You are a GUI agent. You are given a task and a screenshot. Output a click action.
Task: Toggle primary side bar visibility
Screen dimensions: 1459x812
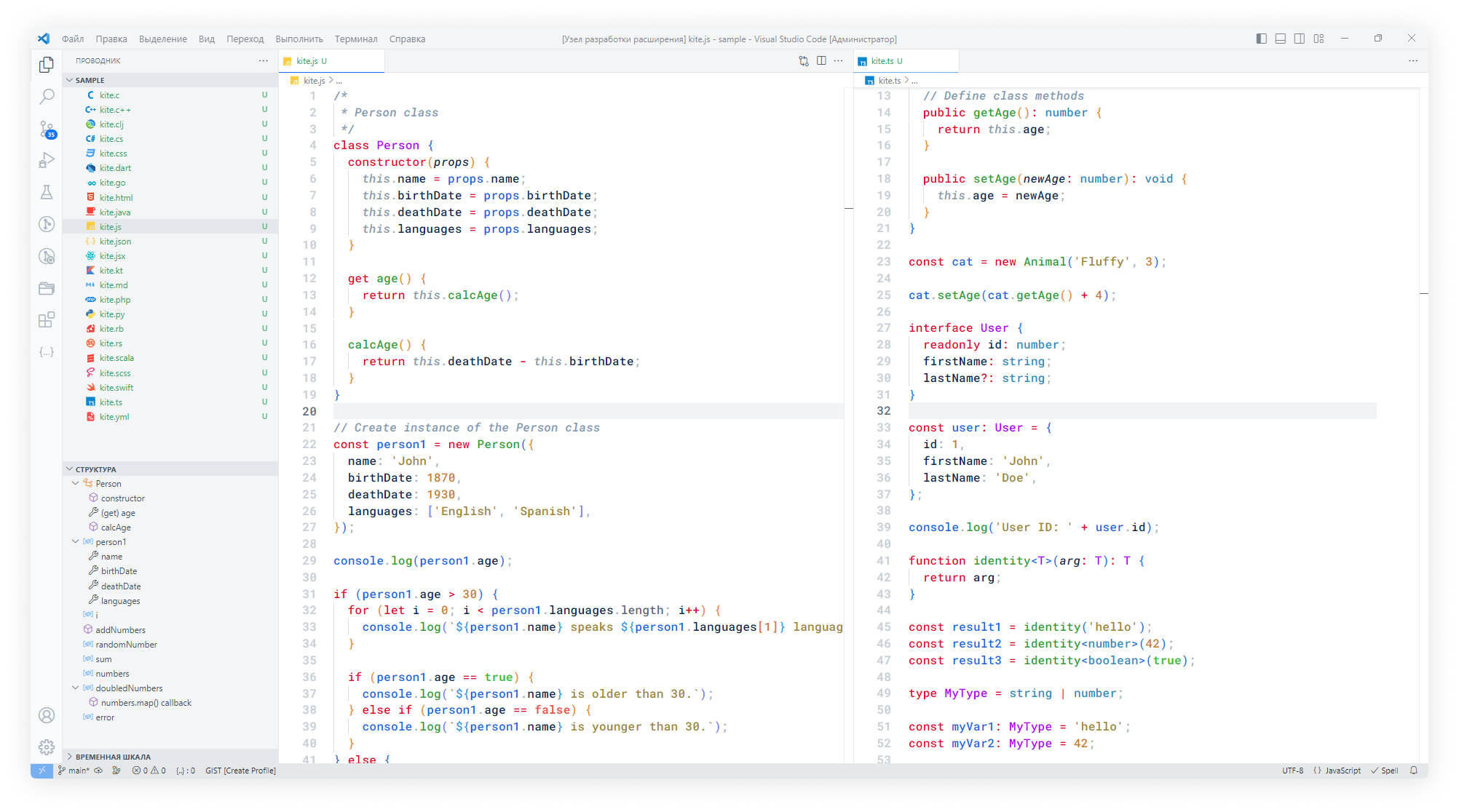(1262, 39)
